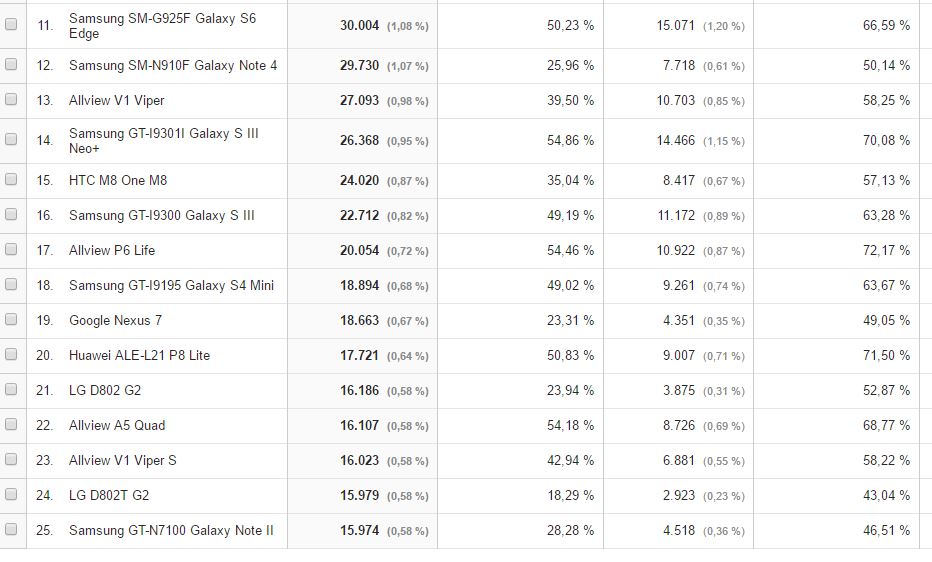This screenshot has width=932, height=562.
Task: Check the LG D802 G2 row box
Action: click(11, 390)
